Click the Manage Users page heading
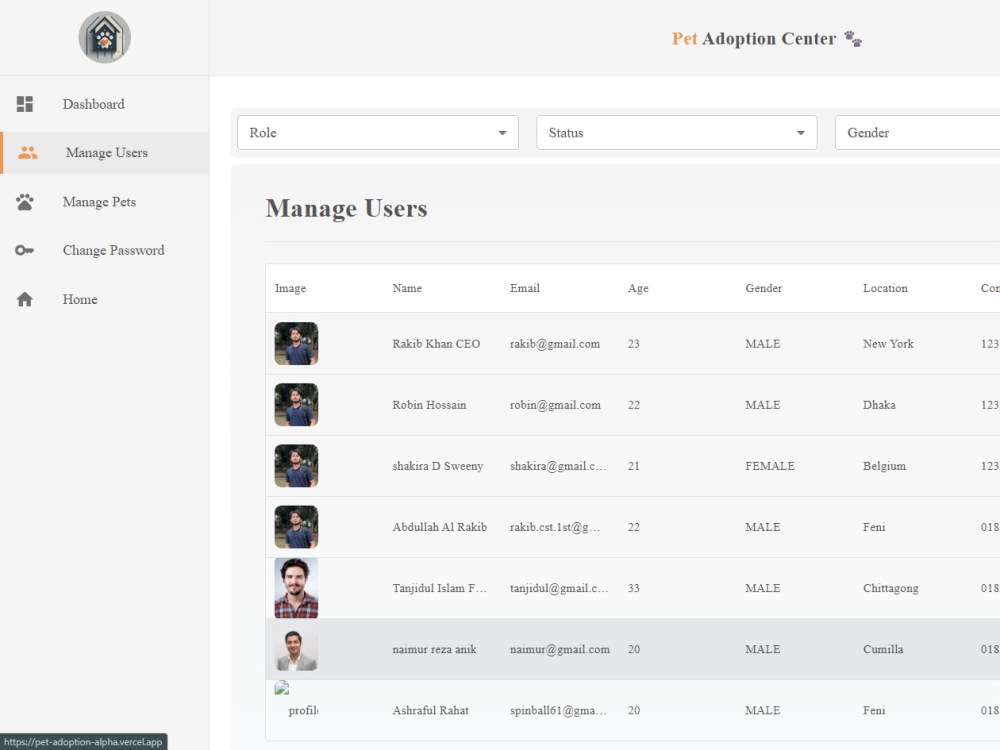Image resolution: width=1000 pixels, height=750 pixels. 346,209
